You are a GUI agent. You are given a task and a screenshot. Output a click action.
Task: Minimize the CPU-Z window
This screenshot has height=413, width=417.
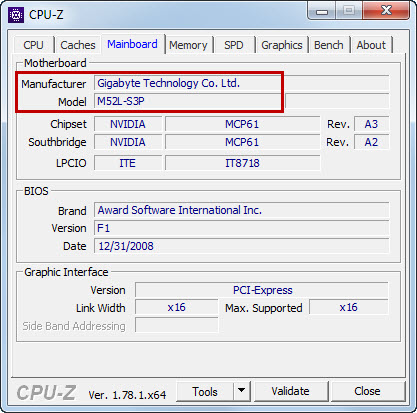pos(321,11)
